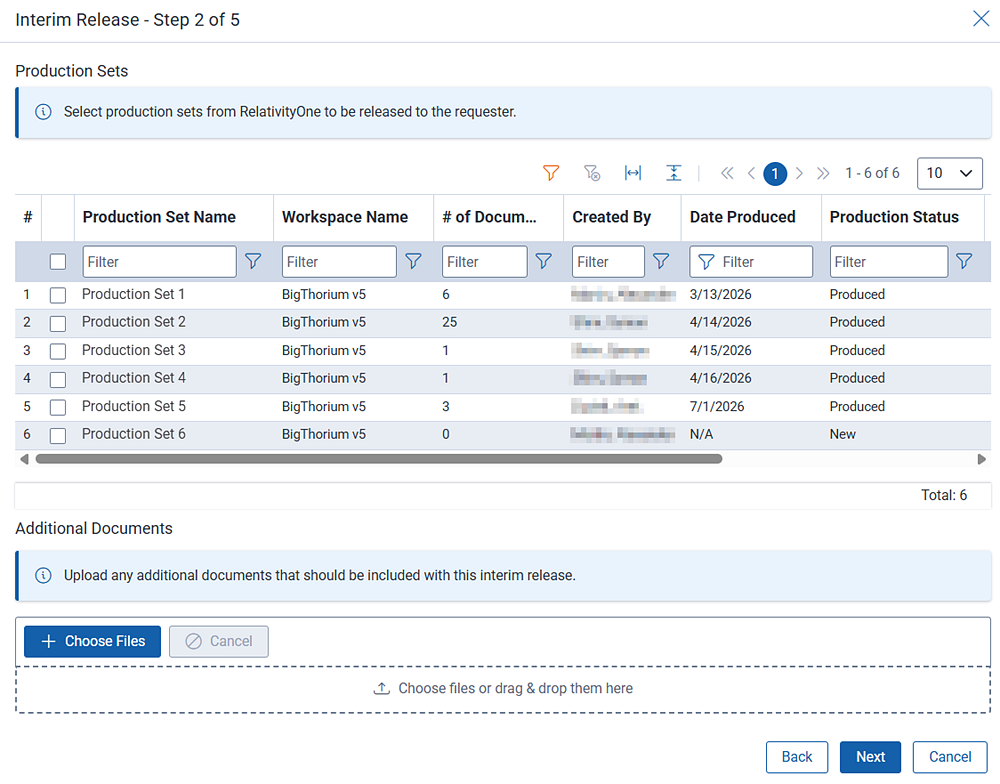Toggle the select-all checkbox in the filter row
The width and height of the screenshot is (1000, 784).
pyautogui.click(x=58, y=262)
